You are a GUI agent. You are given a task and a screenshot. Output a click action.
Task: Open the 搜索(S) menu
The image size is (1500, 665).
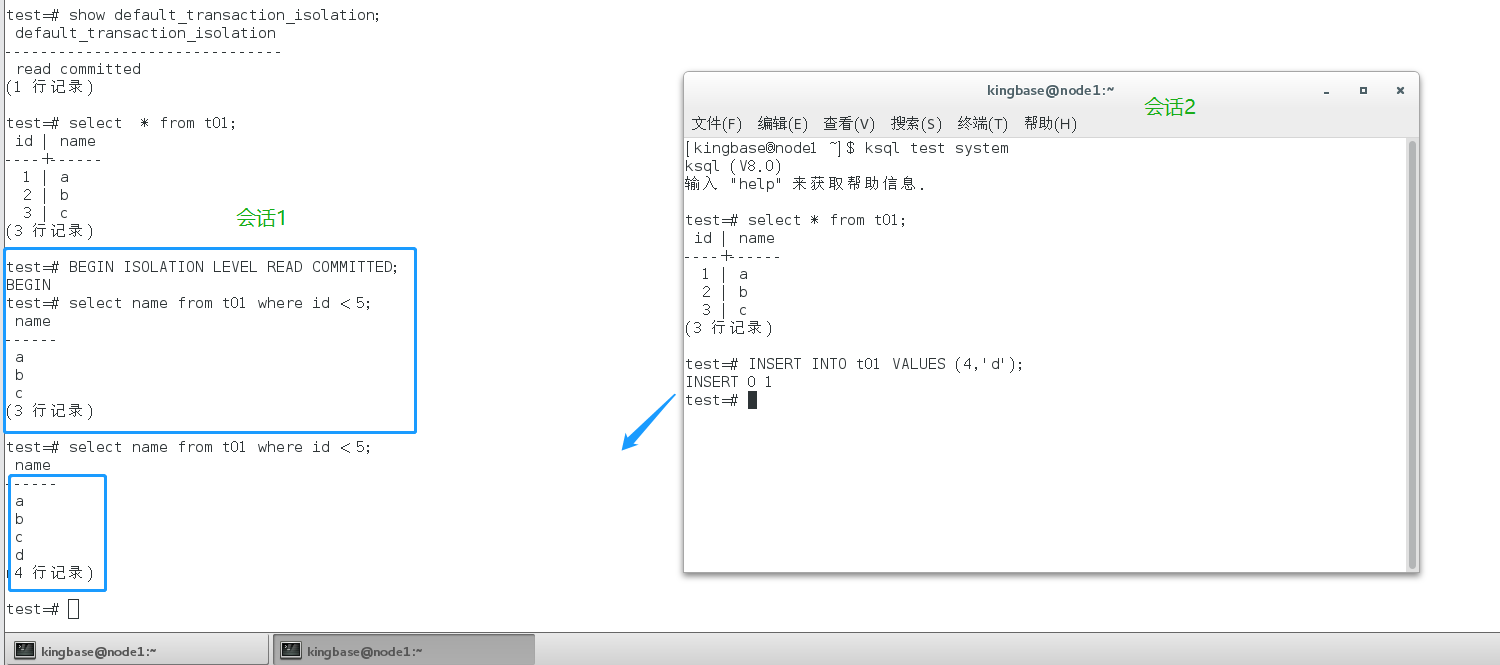(916, 124)
